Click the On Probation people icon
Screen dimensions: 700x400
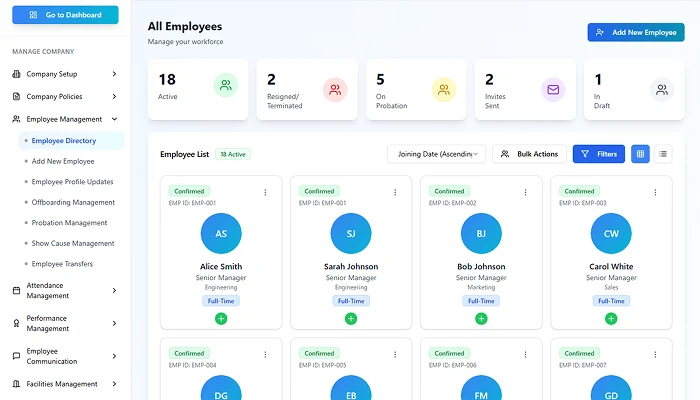444,90
